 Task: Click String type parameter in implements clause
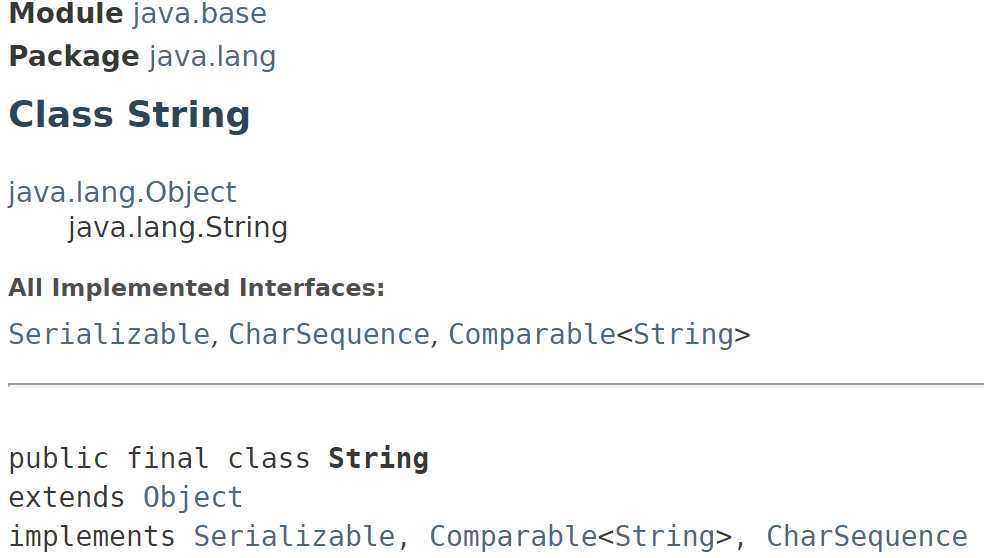[x=665, y=537]
